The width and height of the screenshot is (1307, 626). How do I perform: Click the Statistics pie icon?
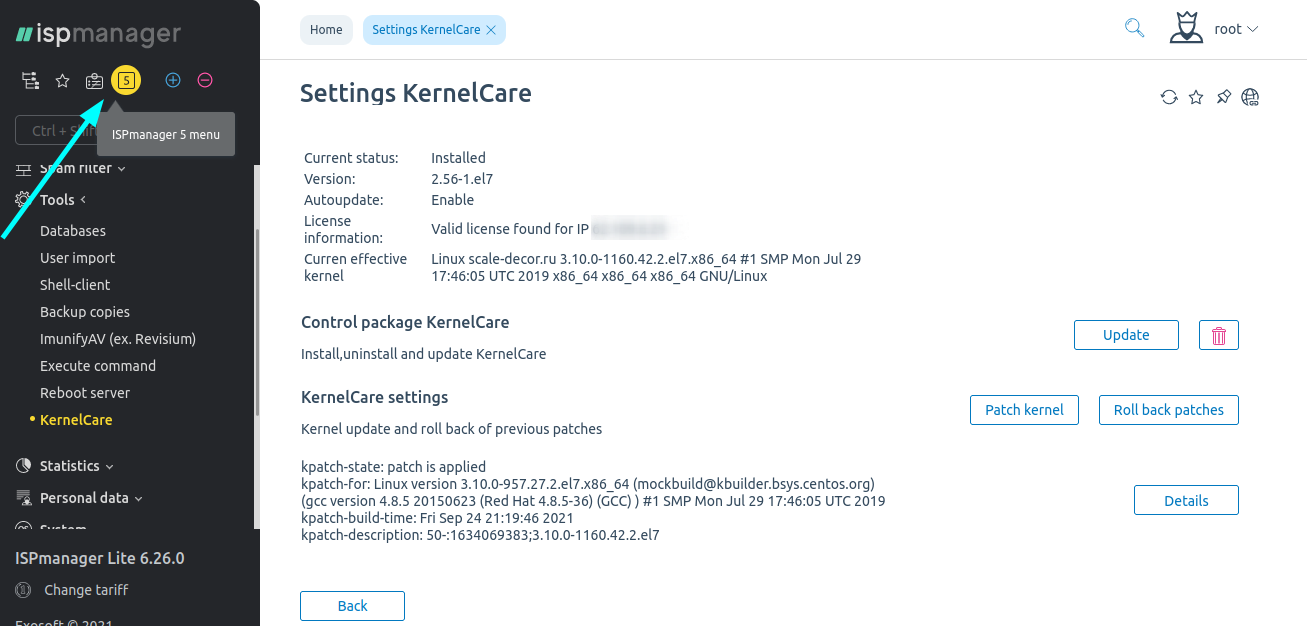tap(23, 466)
